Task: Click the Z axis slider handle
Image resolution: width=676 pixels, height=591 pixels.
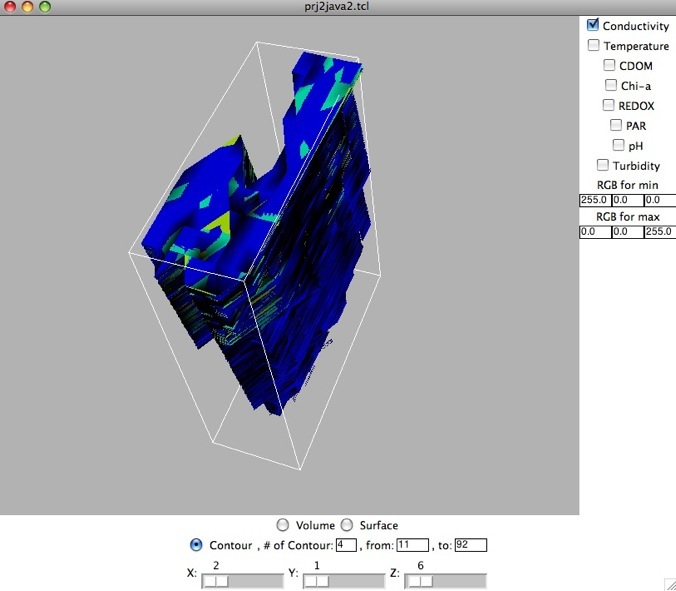Action: tap(420, 582)
